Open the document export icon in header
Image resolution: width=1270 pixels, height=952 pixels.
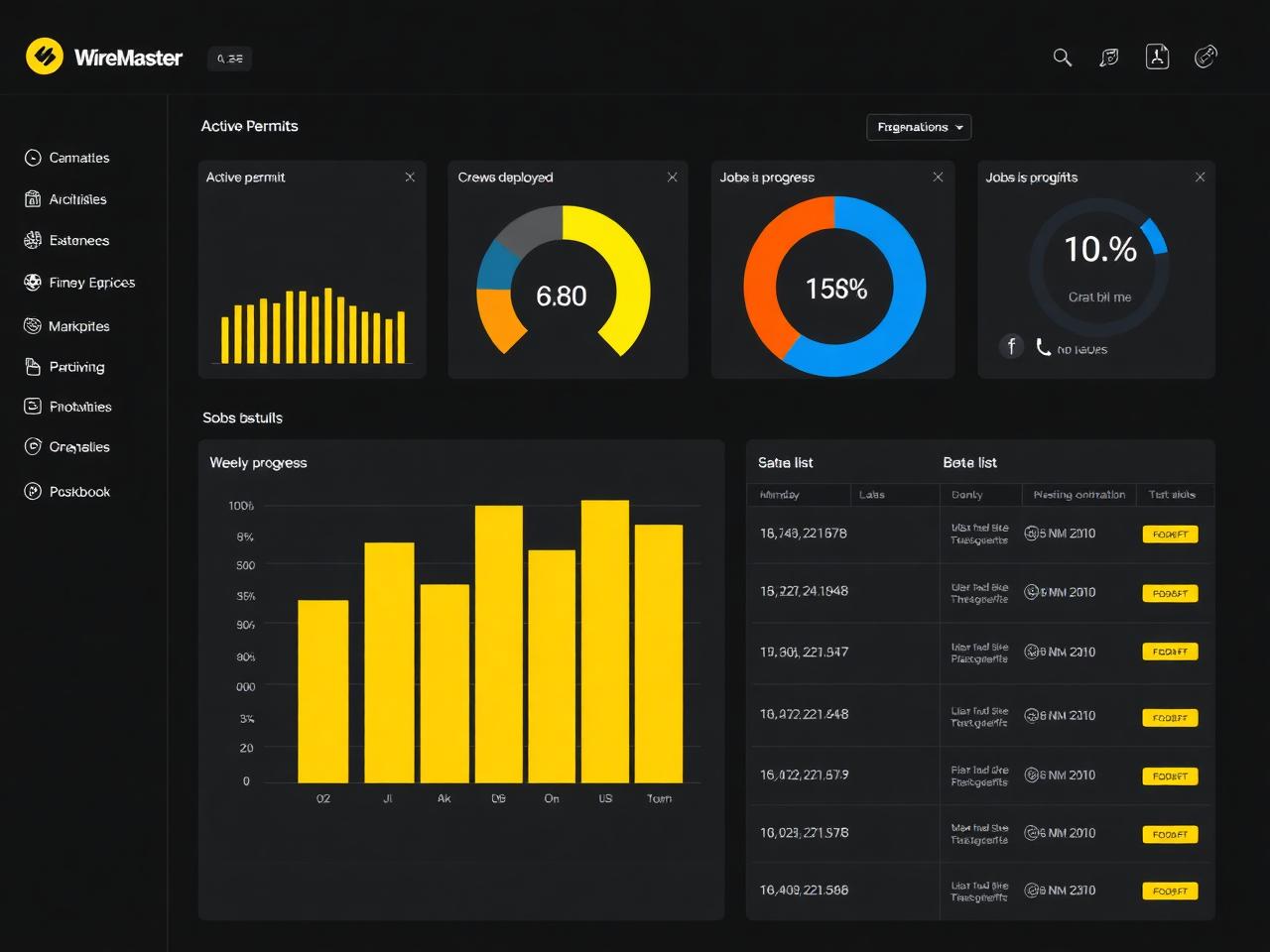pyautogui.click(x=1158, y=57)
